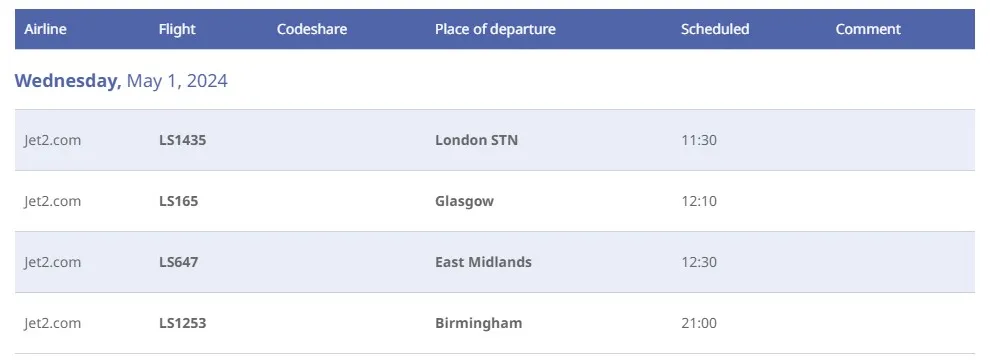Open flight LS1253 details
990x364 pixels.
(x=182, y=323)
